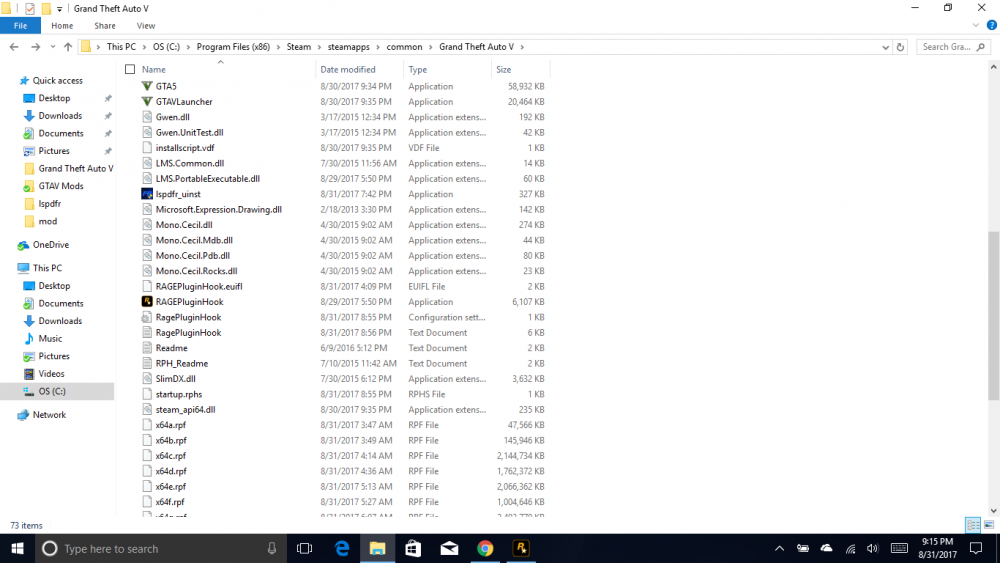
Task: Select the Gwen.dll file icon
Action: [147, 117]
